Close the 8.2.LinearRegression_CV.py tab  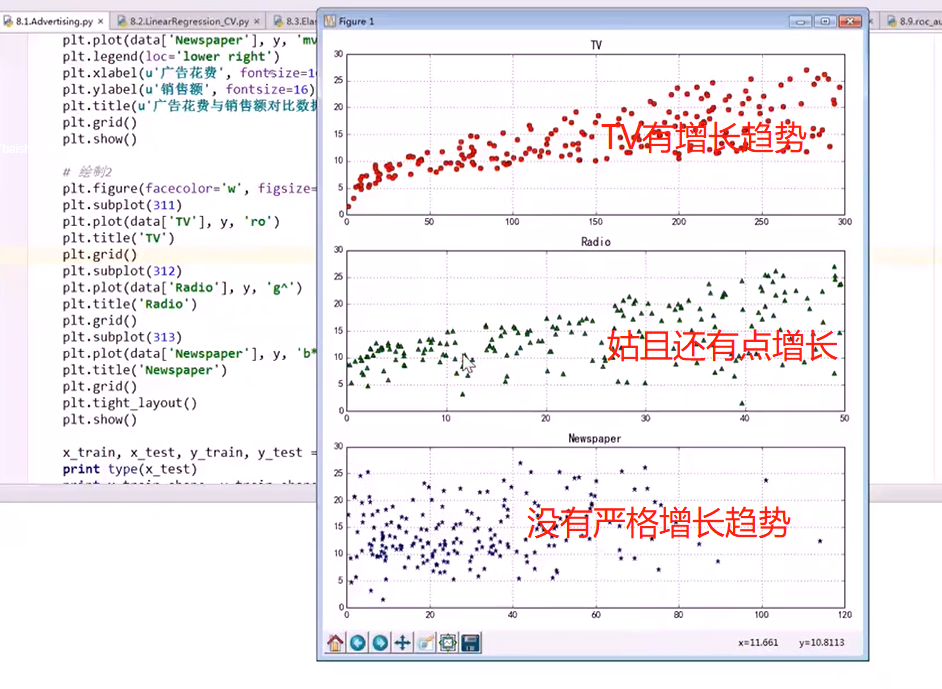[x=257, y=21]
